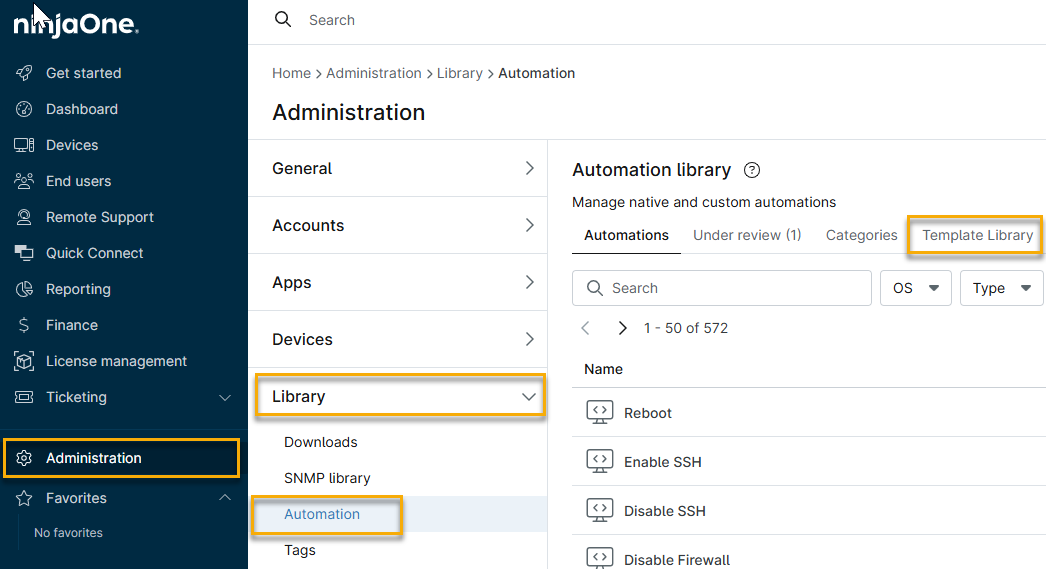Click the Remote Support icon
The image size is (1046, 569).
click(25, 217)
